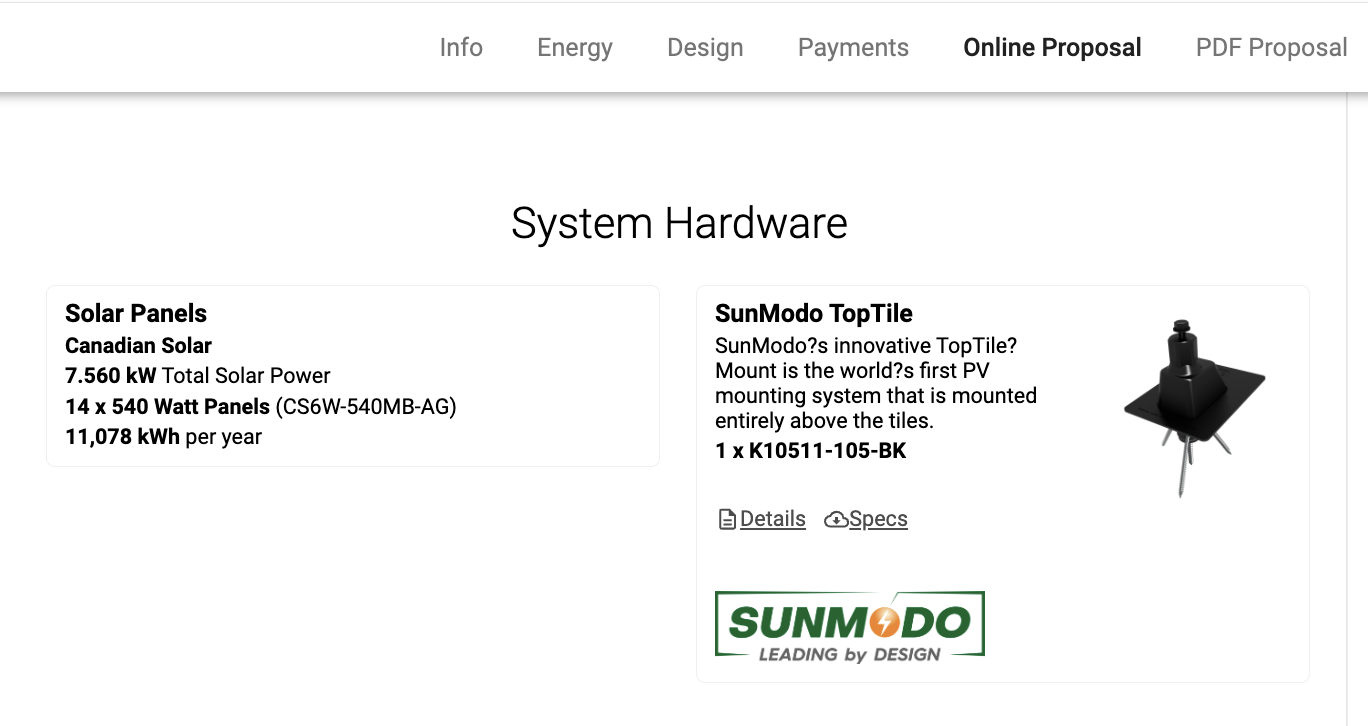Click the Solar Panels hardware card
1368x726 pixels.
(x=352, y=376)
